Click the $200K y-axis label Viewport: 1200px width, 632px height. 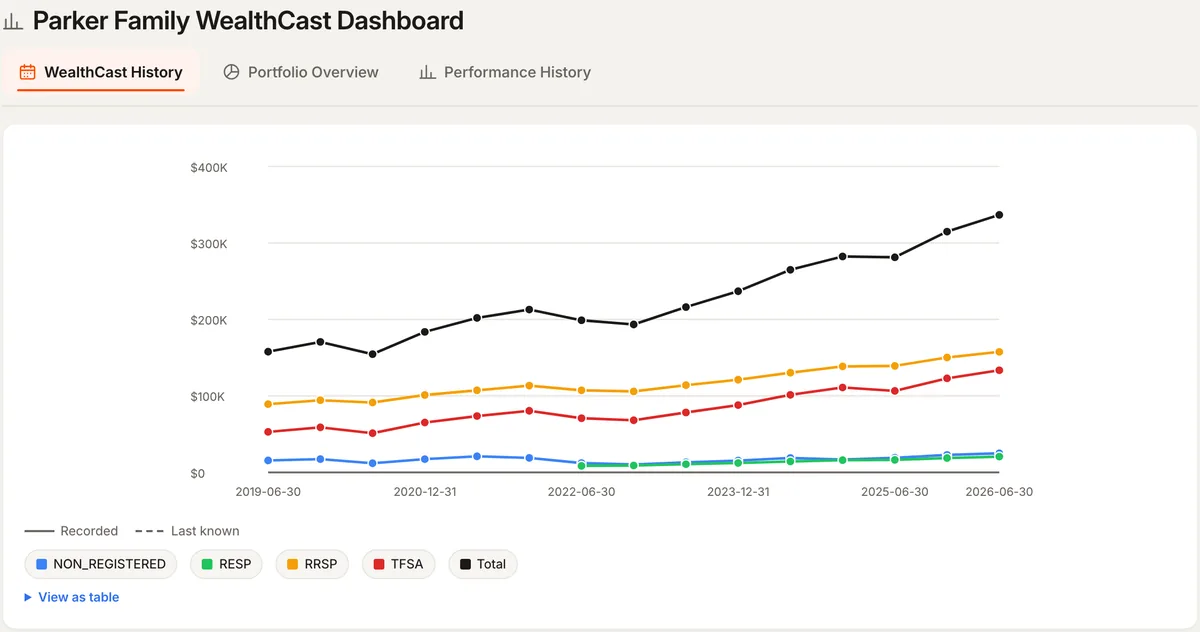tap(209, 321)
